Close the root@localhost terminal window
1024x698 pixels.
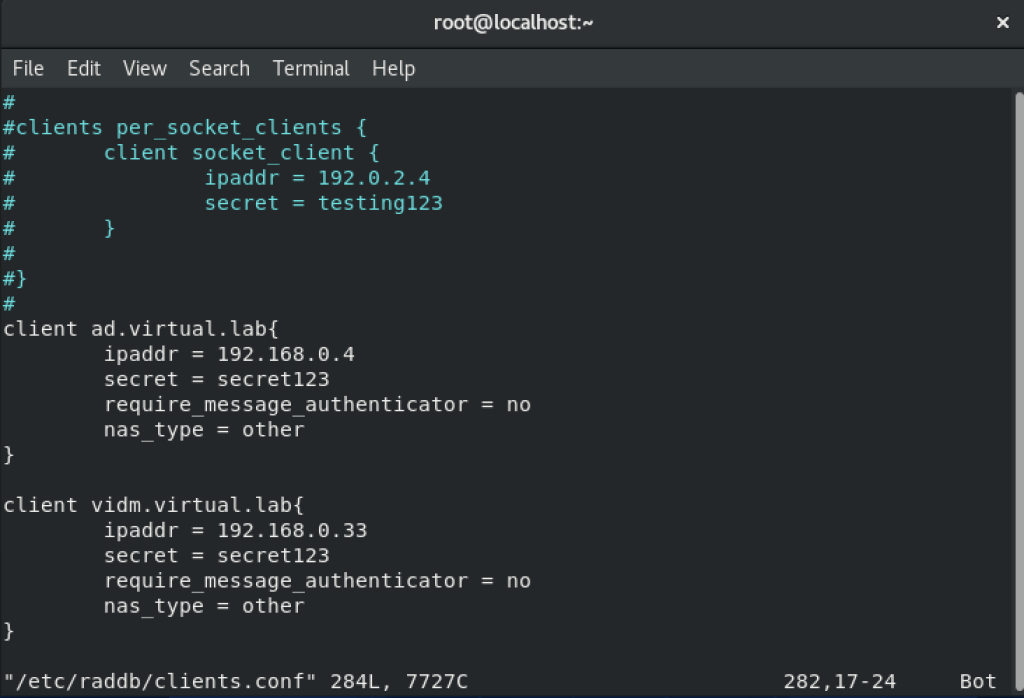click(x=1002, y=22)
